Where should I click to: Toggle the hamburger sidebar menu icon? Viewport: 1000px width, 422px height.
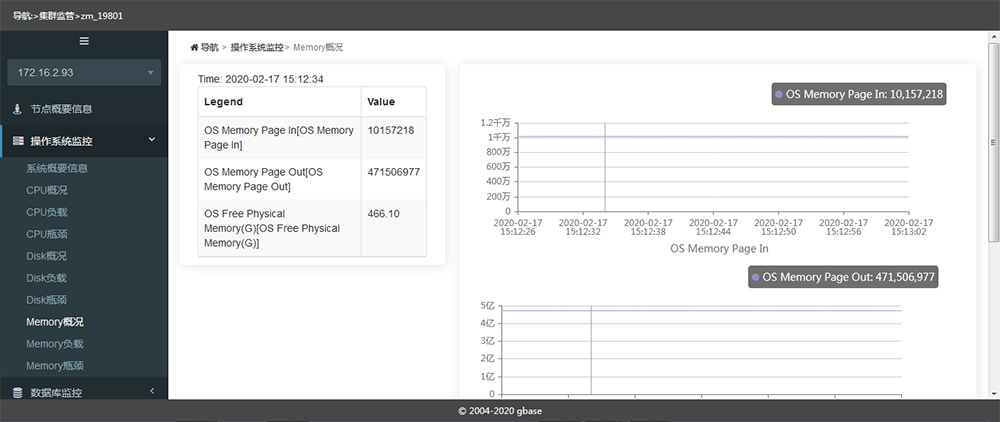click(84, 41)
